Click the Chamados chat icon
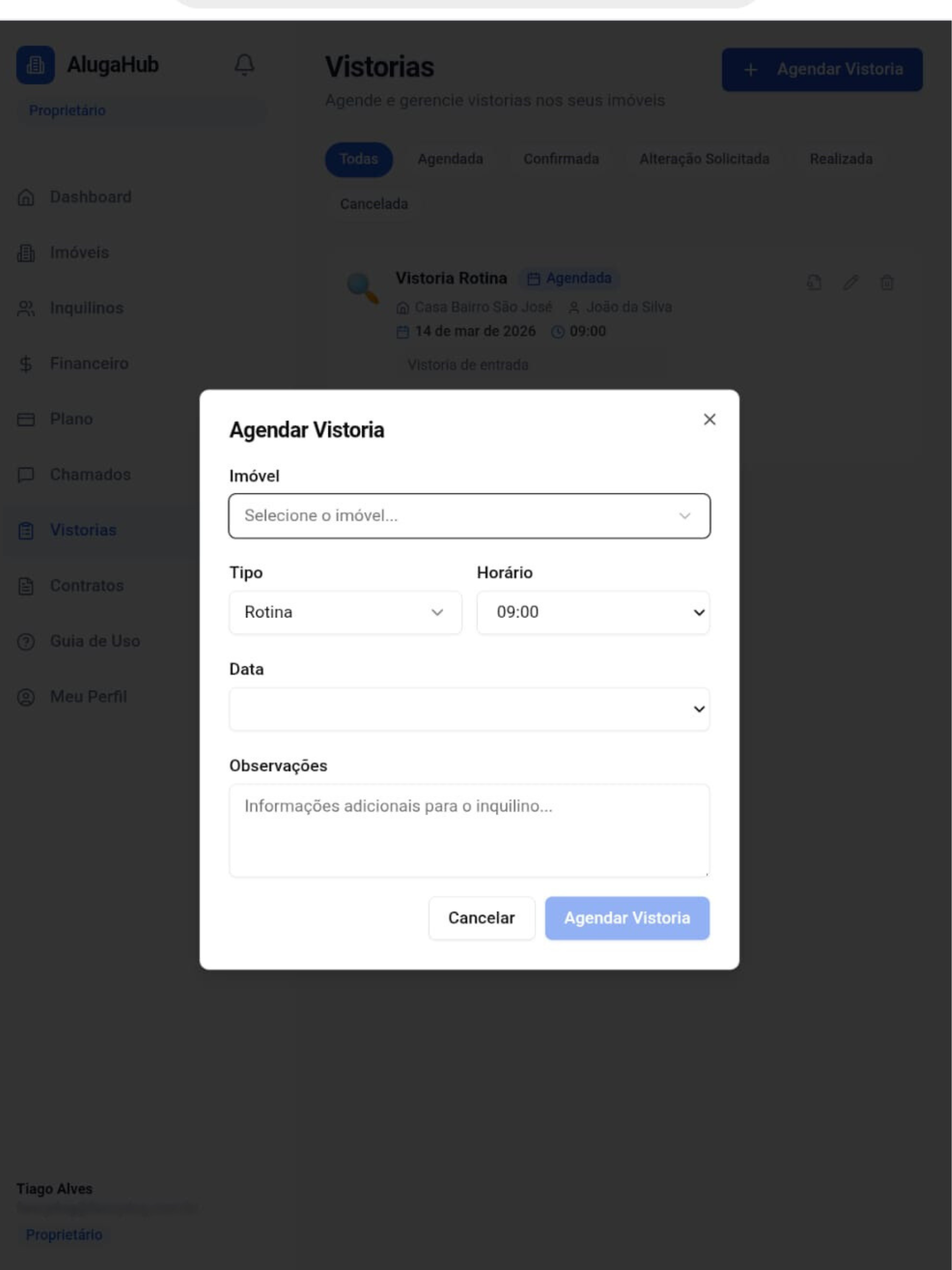The width and height of the screenshot is (952, 1270). pyautogui.click(x=26, y=475)
